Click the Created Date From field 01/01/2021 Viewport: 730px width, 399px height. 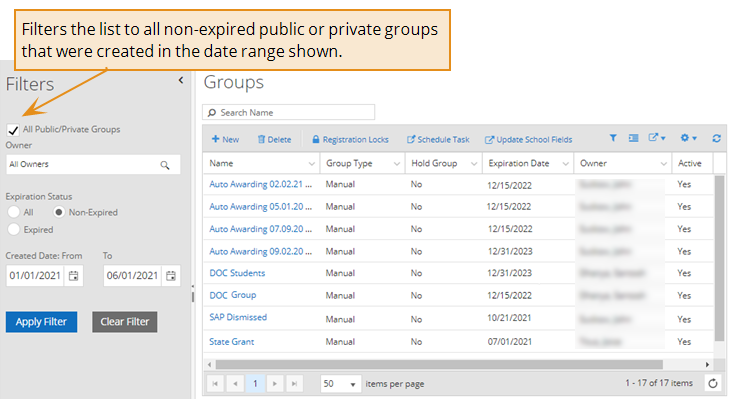(35, 276)
